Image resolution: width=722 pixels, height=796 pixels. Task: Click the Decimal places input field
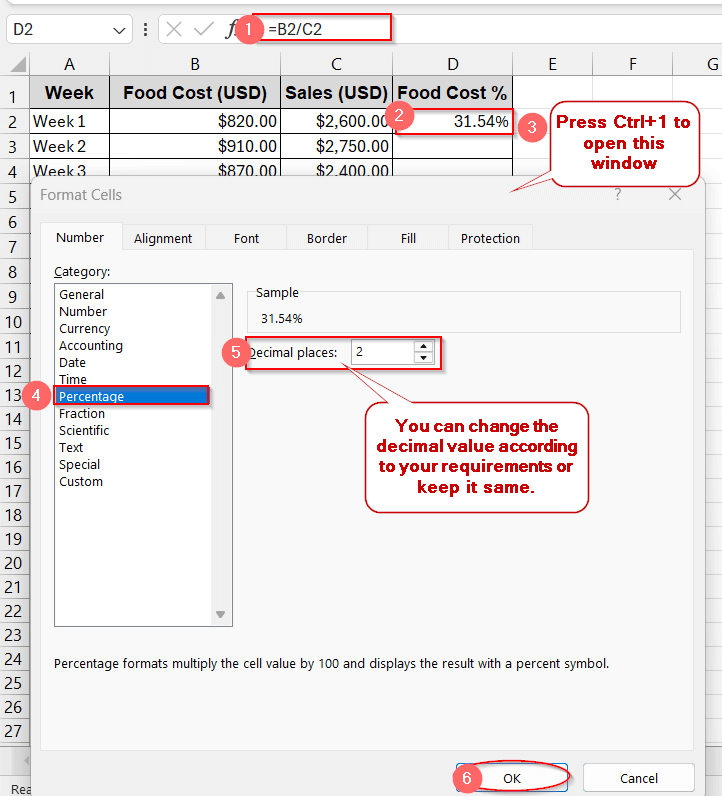(381, 352)
